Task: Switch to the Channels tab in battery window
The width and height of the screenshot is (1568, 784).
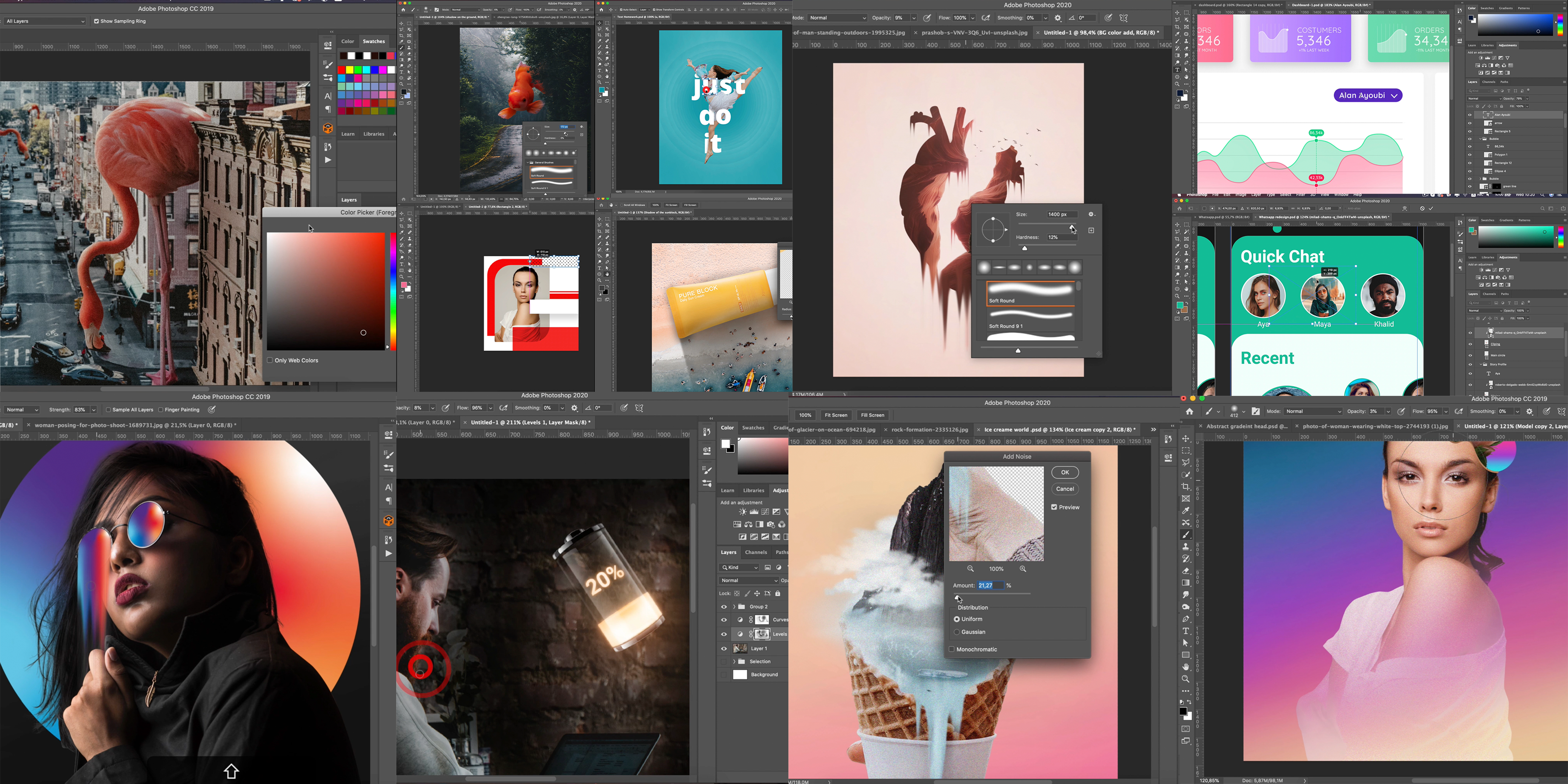Action: click(x=755, y=553)
